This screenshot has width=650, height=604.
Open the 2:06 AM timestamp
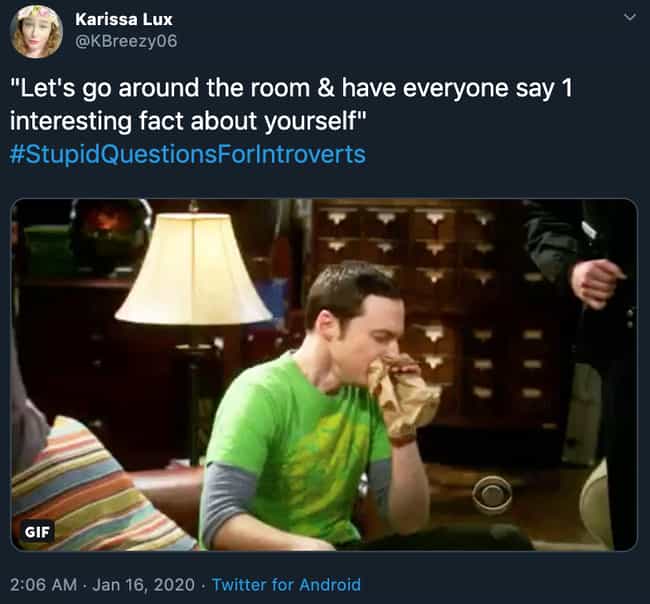(x=44, y=585)
